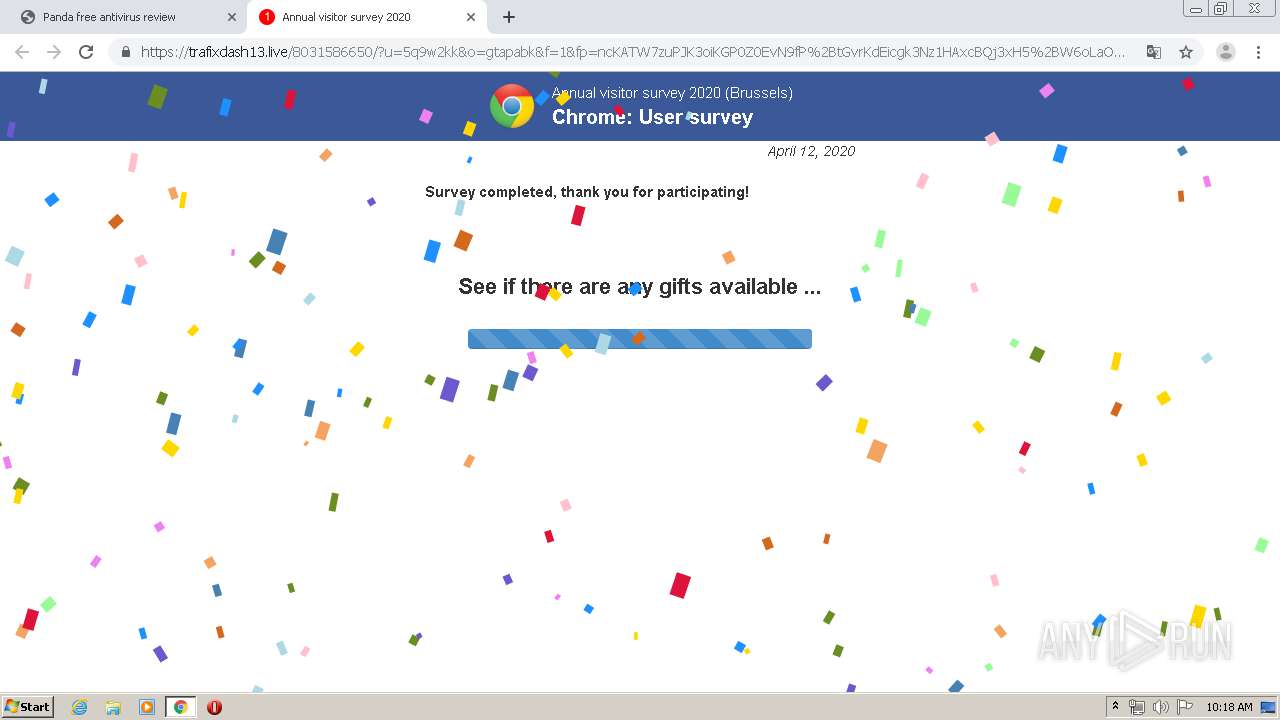Select the Chrome taskbar button

coord(181,707)
